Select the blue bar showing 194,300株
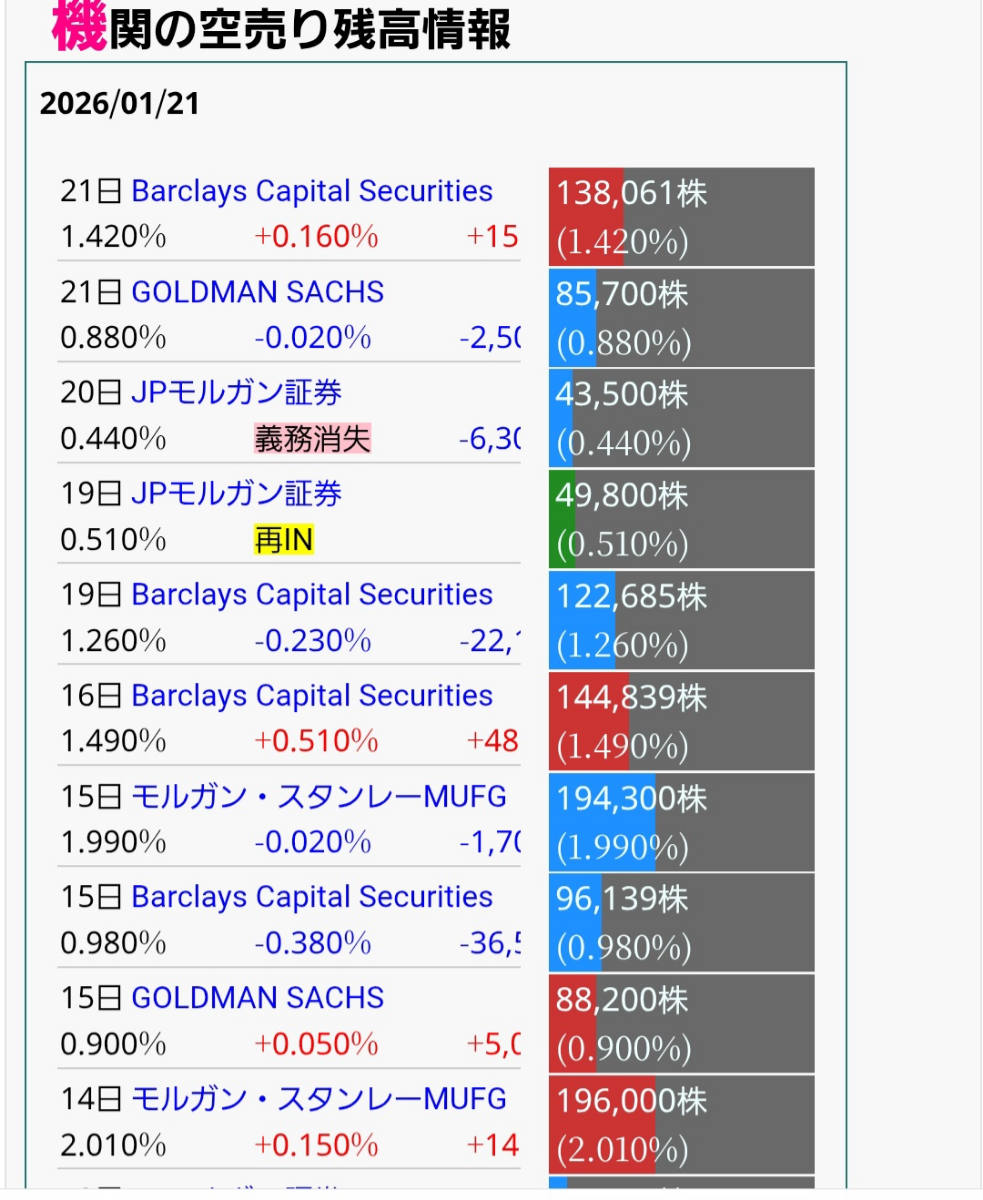 pyautogui.click(x=602, y=821)
